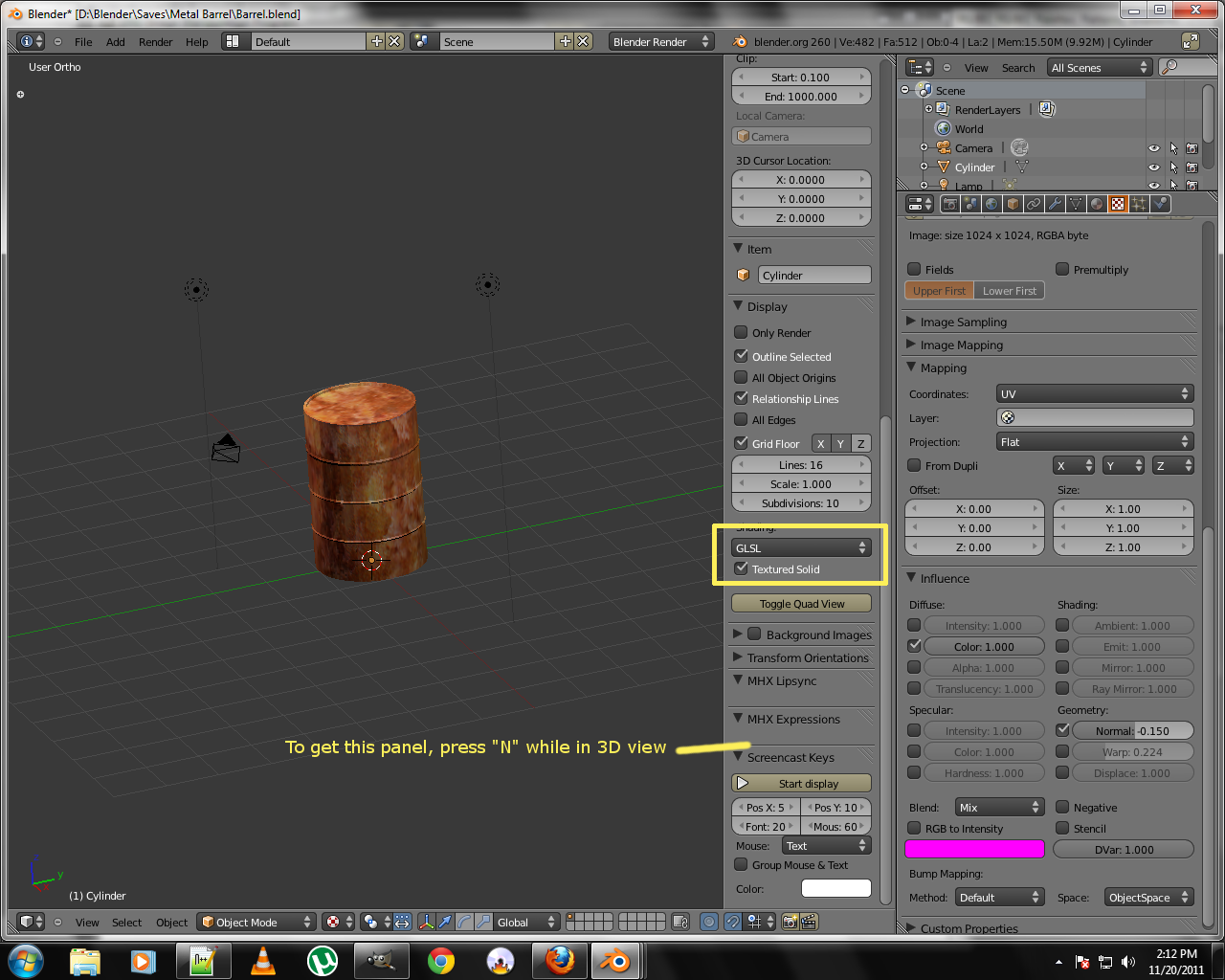Open the Render properties tab (camera icon)

pyautogui.click(x=949, y=204)
